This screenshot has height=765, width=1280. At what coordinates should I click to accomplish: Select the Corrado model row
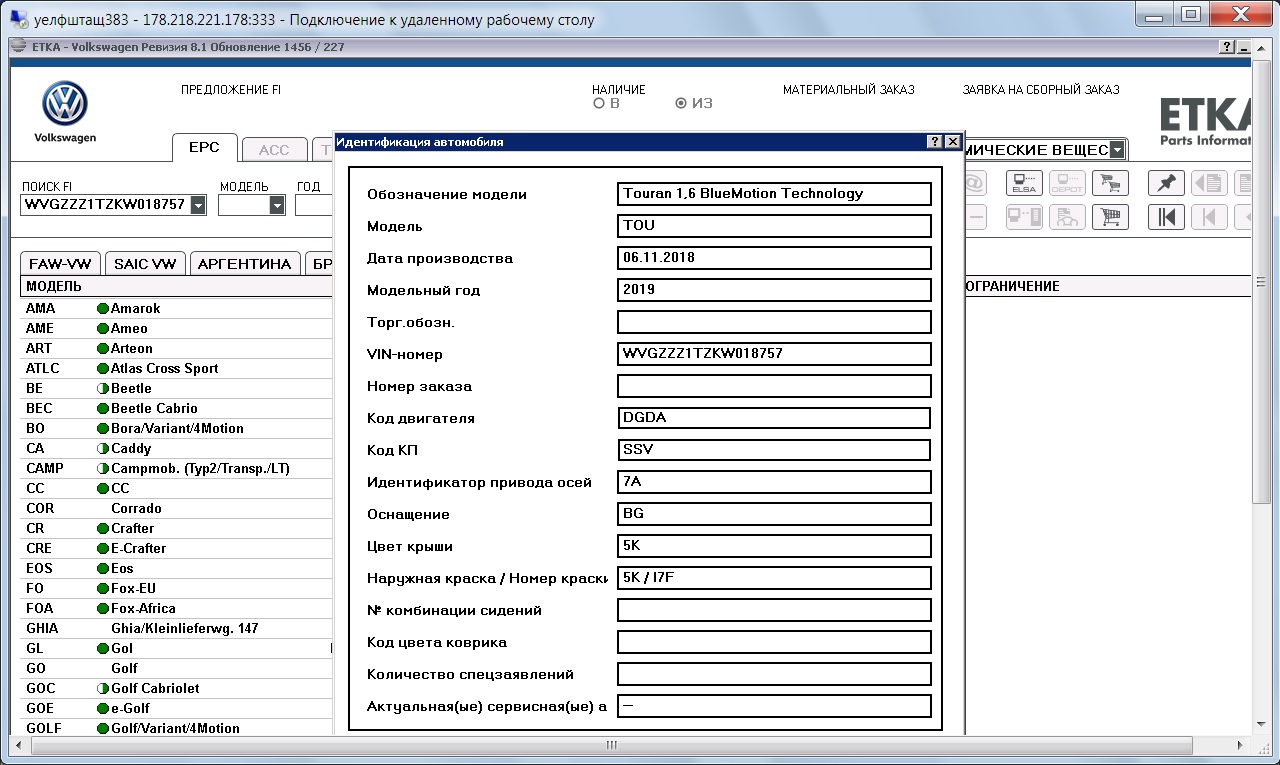tap(177, 509)
